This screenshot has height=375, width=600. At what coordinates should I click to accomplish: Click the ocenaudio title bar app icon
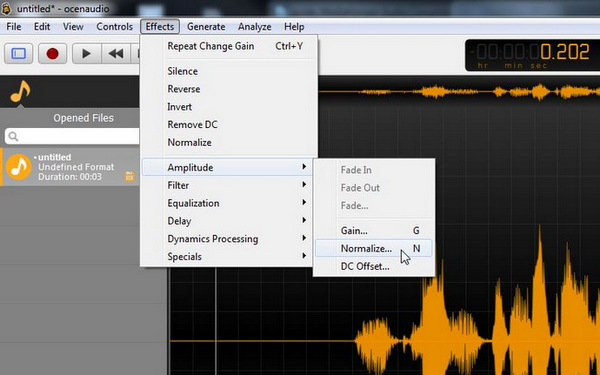point(7,8)
